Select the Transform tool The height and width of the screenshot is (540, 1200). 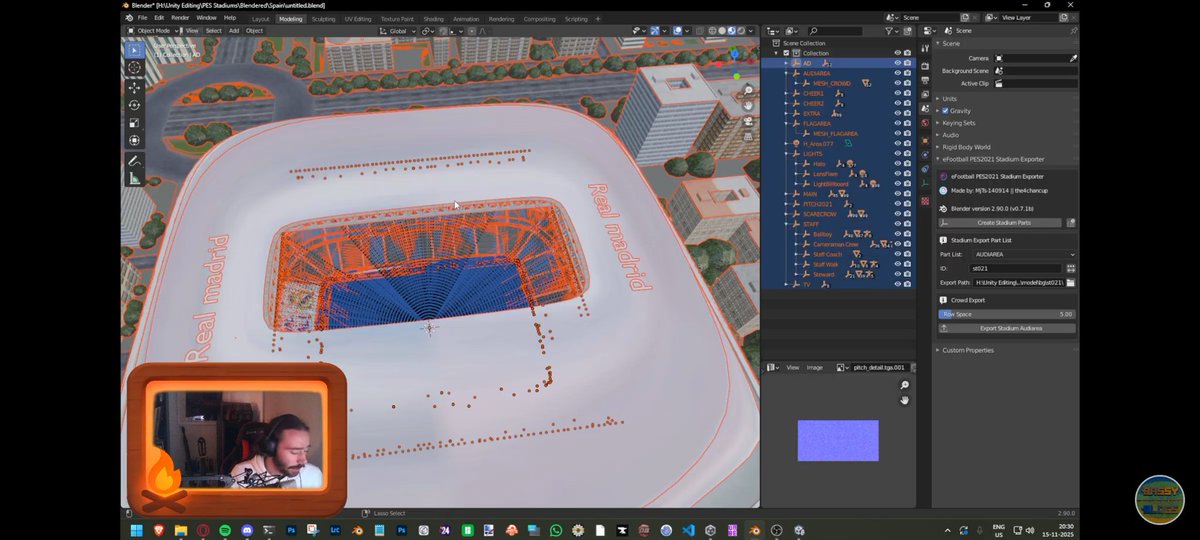point(134,141)
